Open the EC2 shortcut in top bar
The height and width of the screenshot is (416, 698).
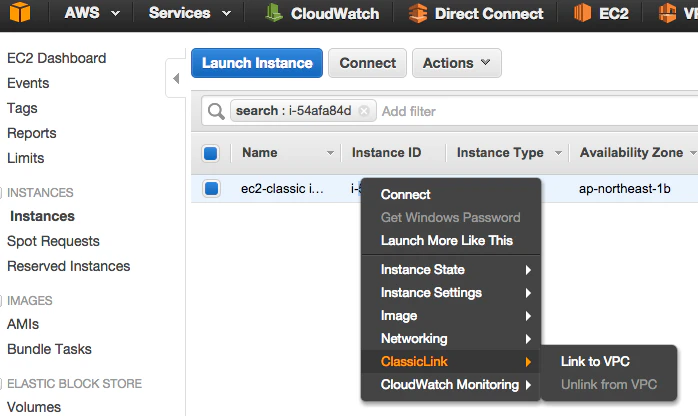point(601,13)
